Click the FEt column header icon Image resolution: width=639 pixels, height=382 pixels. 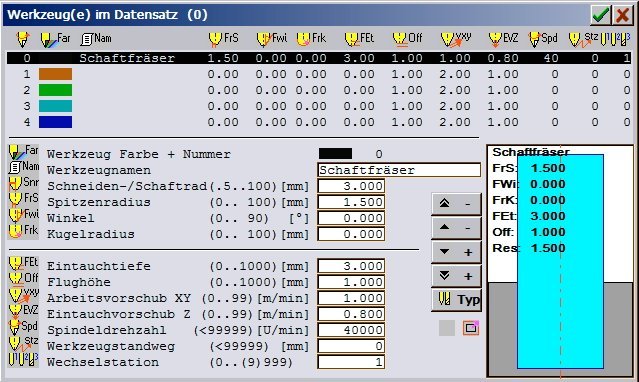359,39
